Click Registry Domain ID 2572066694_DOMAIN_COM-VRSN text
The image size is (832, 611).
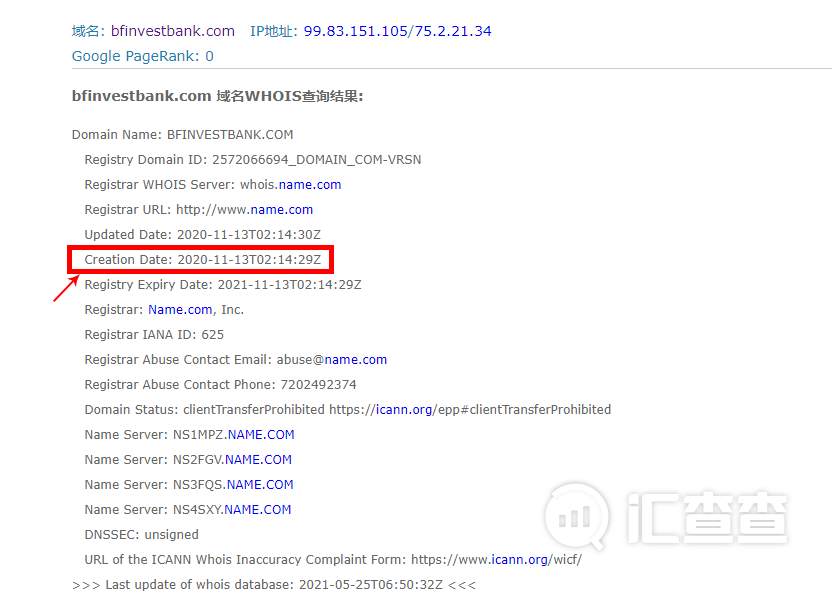[x=253, y=160]
